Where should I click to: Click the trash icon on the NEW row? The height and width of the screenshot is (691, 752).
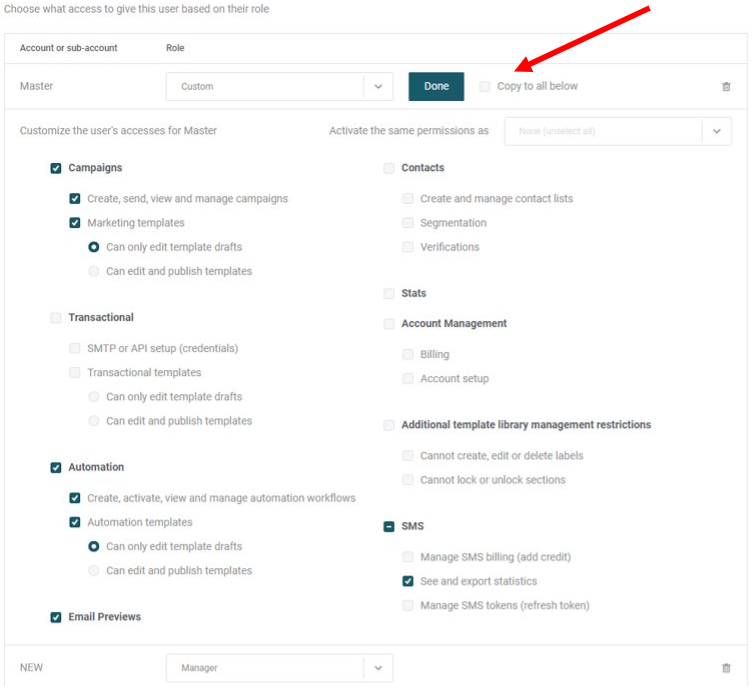(x=726, y=668)
